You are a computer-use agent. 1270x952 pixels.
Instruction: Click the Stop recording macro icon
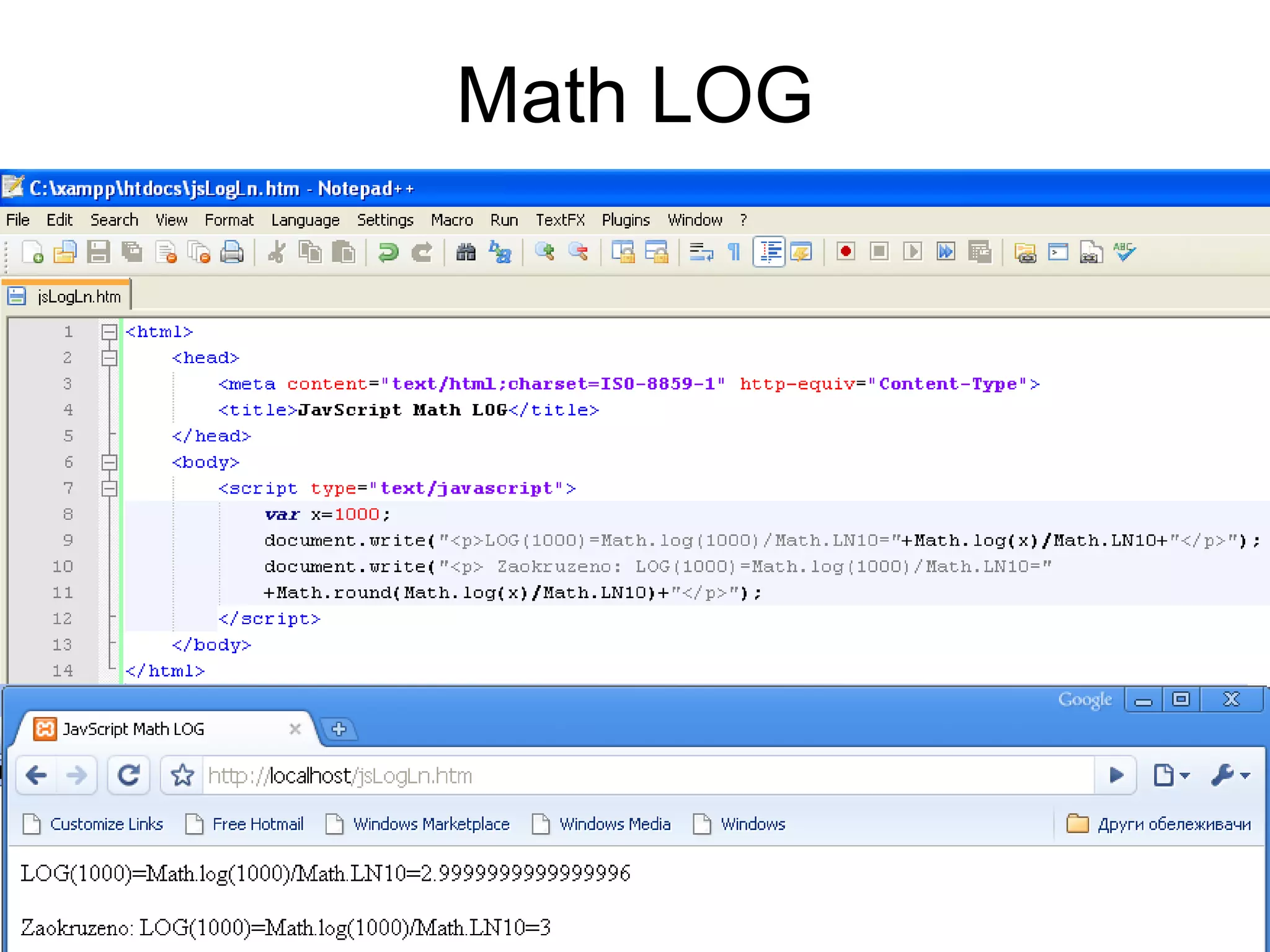coord(879,252)
